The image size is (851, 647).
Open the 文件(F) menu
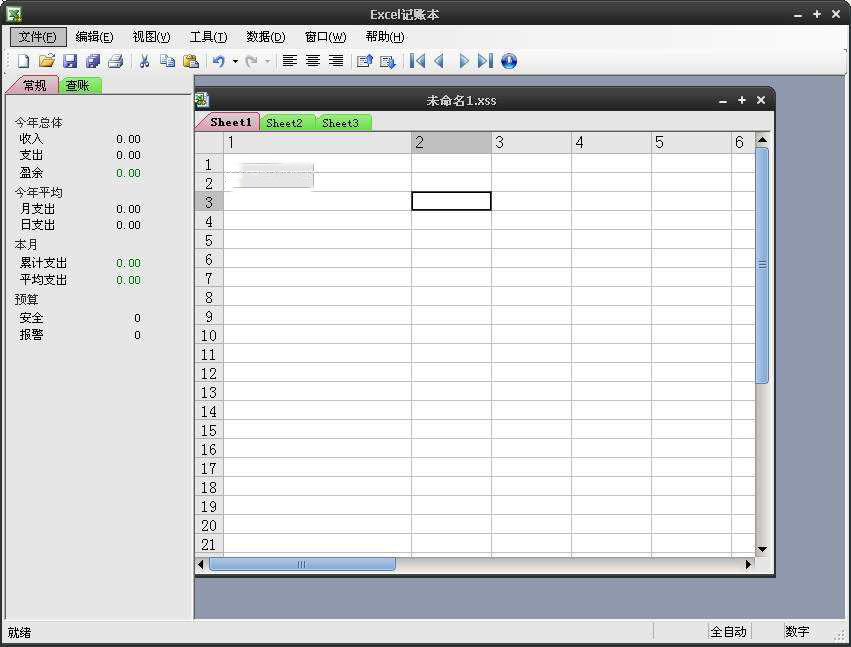(x=38, y=37)
